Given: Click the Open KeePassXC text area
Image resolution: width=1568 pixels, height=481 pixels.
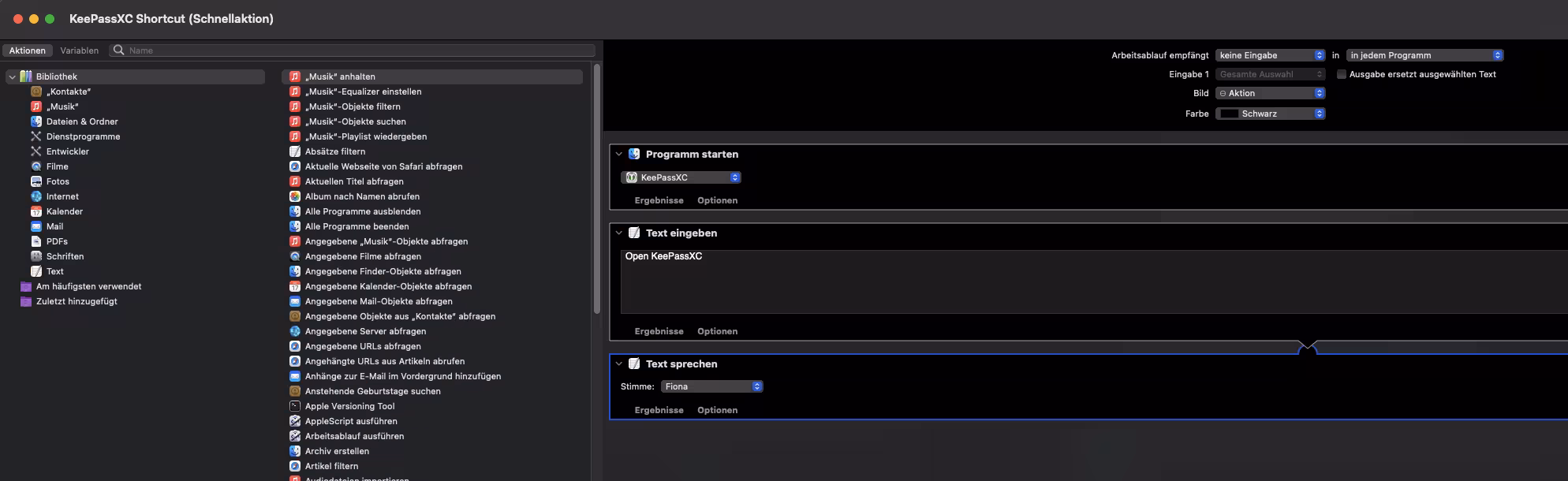Looking at the screenshot, I should pos(1094,282).
